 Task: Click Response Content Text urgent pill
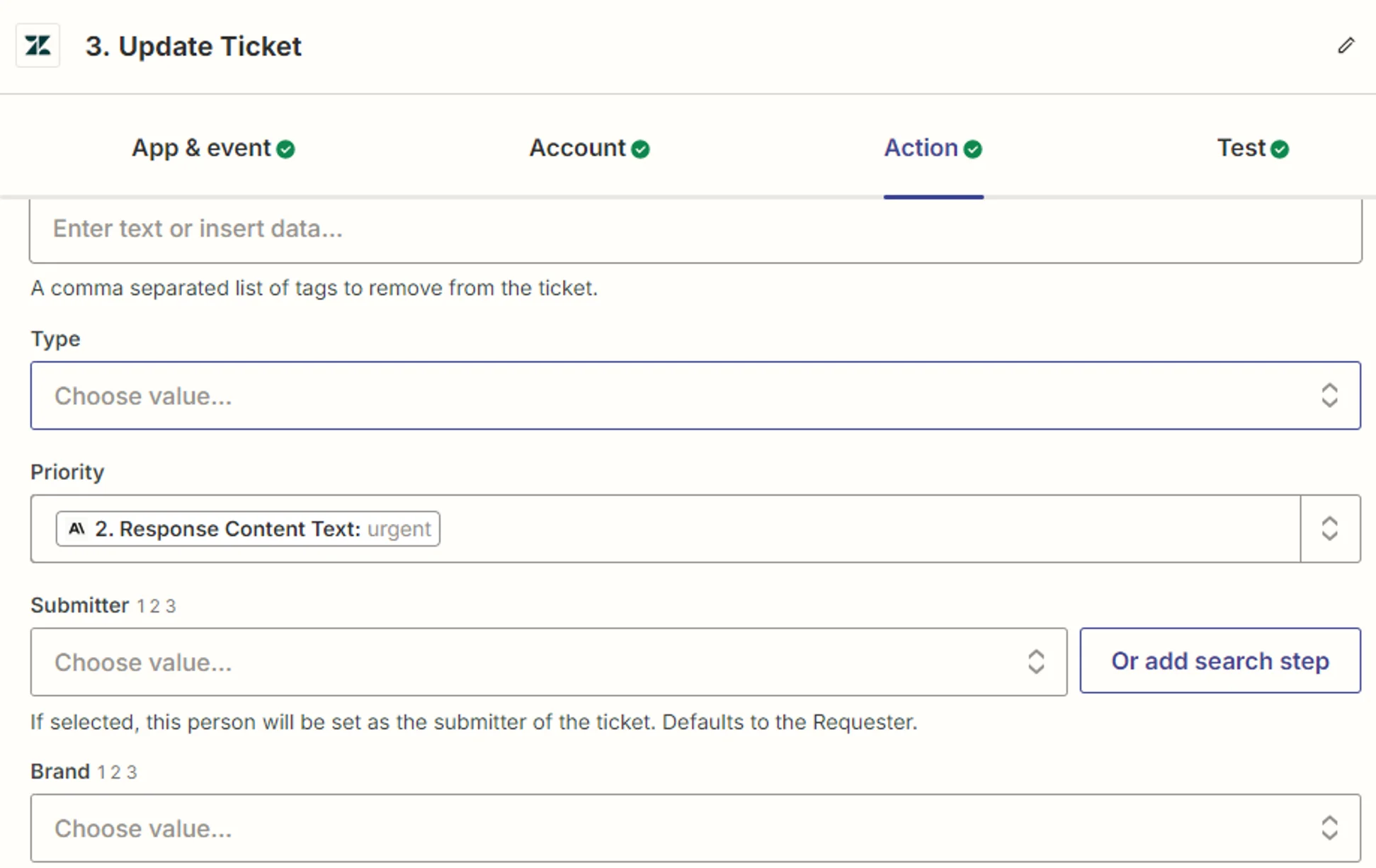(x=248, y=529)
